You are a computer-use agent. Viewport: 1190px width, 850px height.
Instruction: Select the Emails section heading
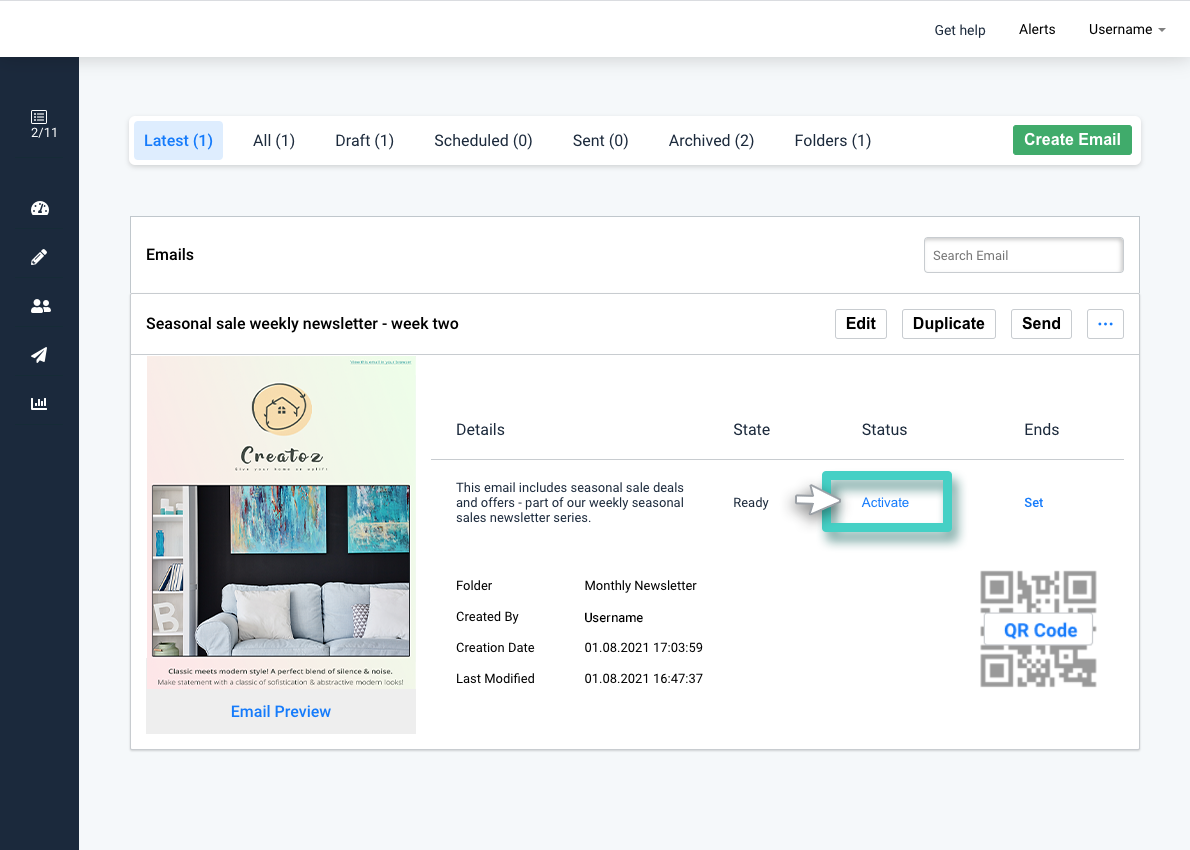point(170,255)
